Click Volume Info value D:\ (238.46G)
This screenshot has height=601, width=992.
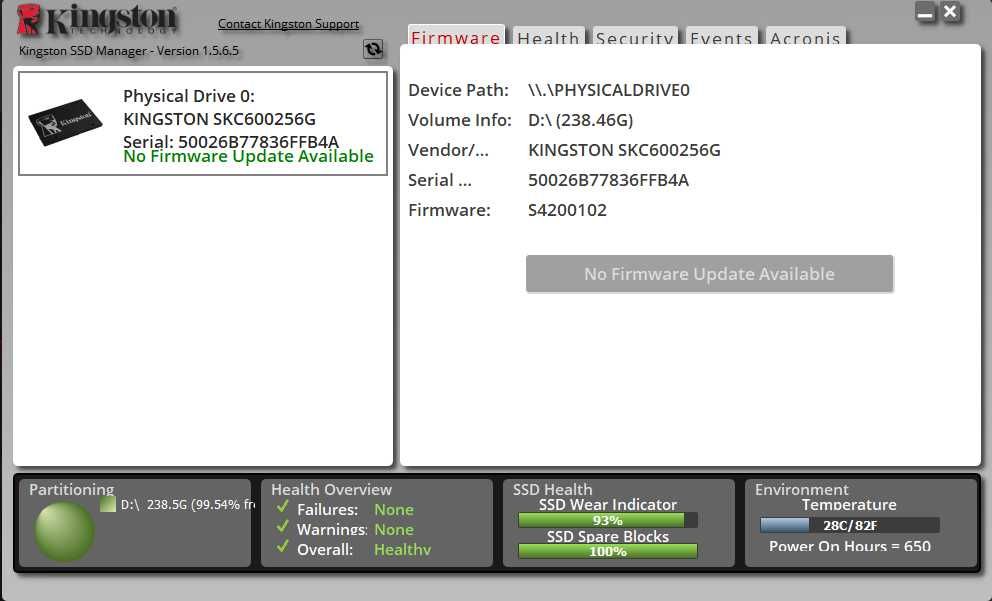point(580,120)
